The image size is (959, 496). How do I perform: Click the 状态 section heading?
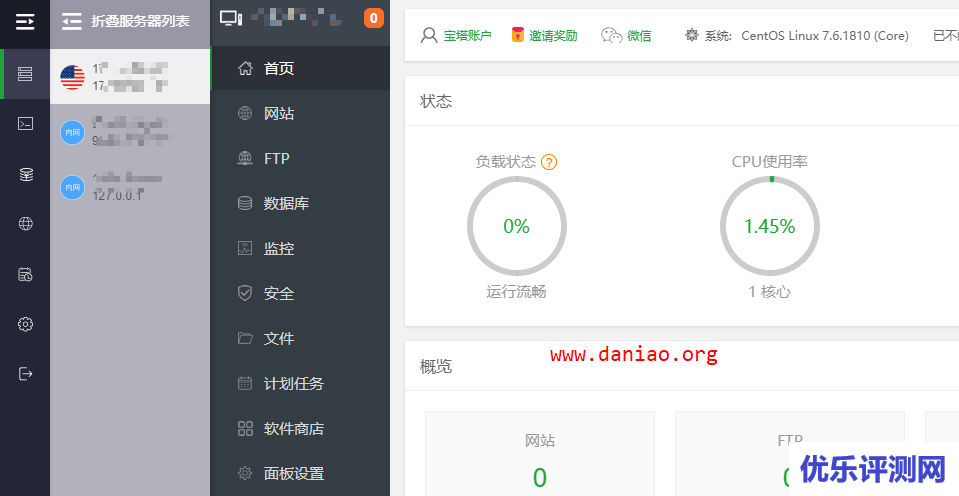[436, 101]
